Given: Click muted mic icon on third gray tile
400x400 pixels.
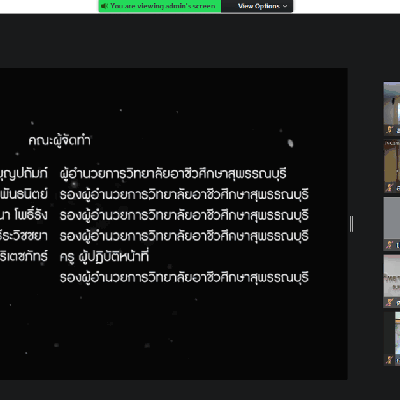Looking at the screenshot, I should pyautogui.click(x=389, y=245).
